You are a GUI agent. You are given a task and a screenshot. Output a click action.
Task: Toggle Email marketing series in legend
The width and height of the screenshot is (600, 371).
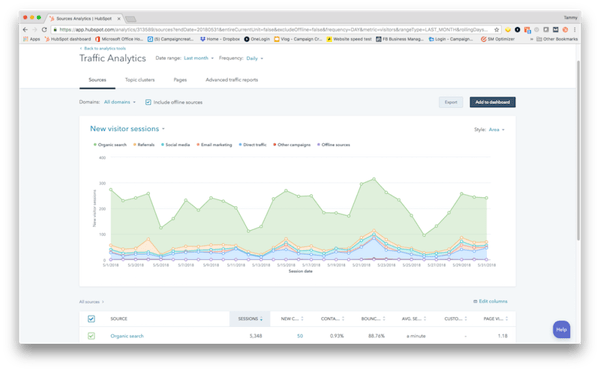(214, 145)
